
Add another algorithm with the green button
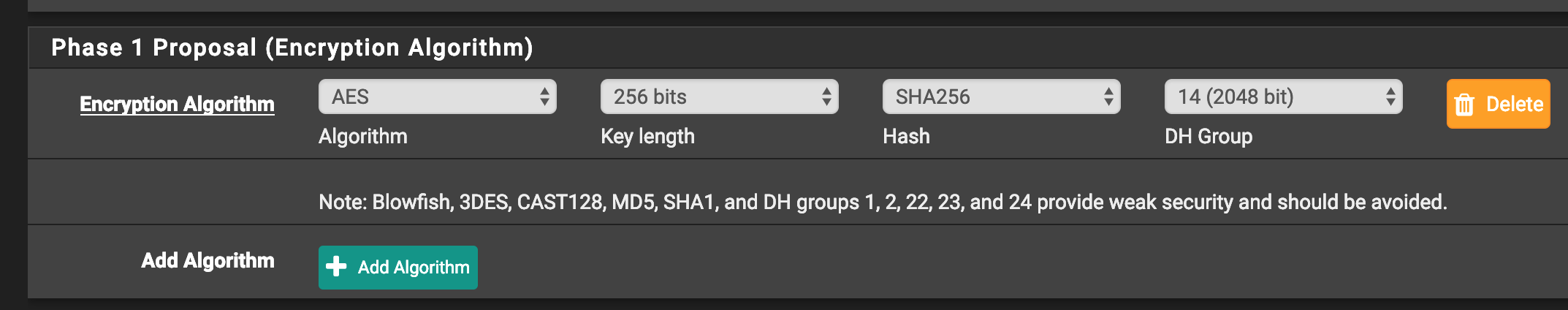point(398,268)
